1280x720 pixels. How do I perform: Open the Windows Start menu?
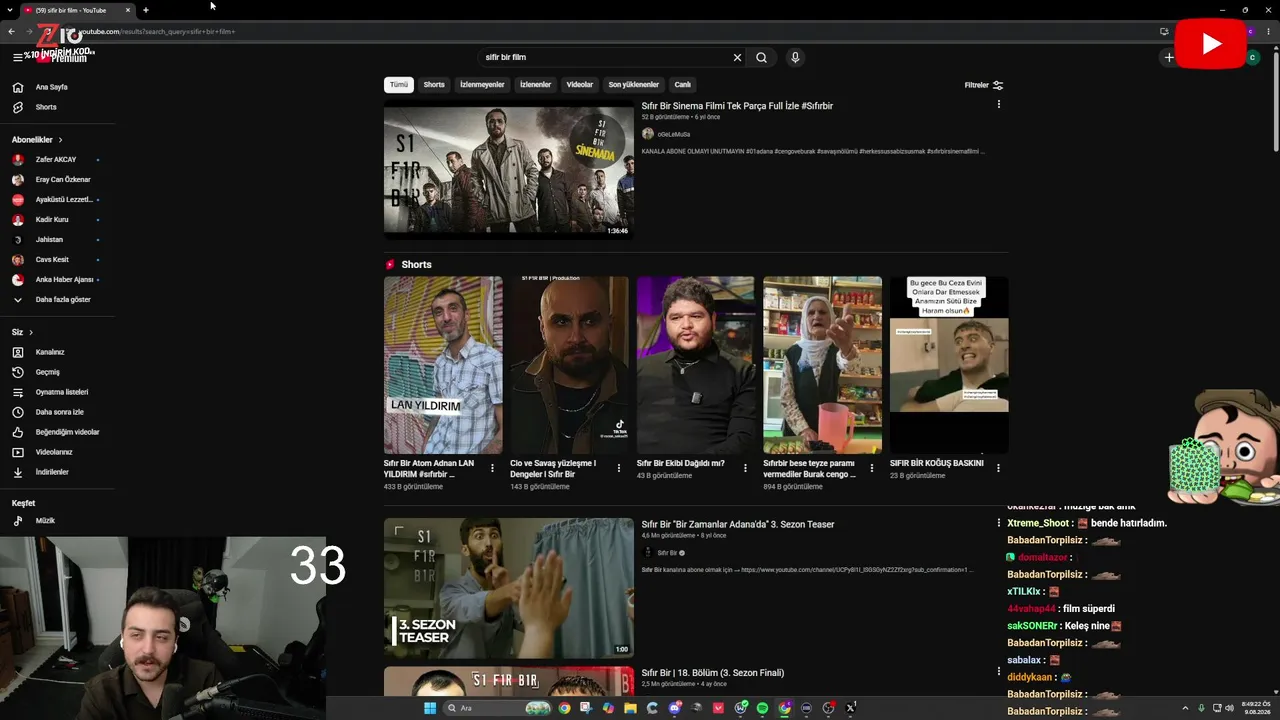tap(430, 708)
